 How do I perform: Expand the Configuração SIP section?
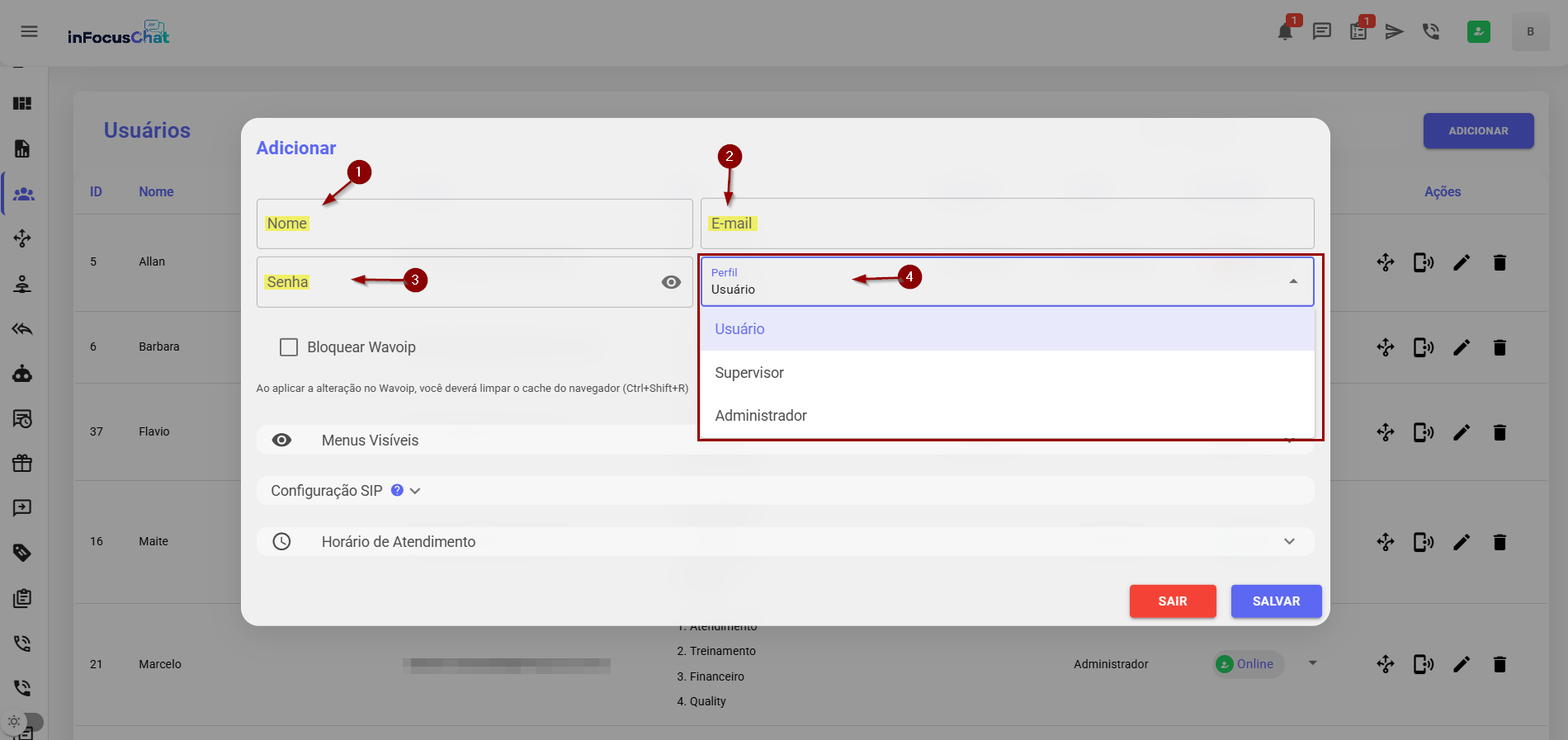(415, 491)
